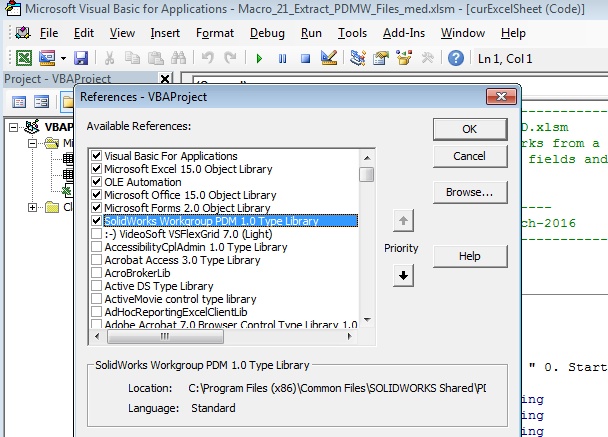Screen dimensions: 608x437
Task: Move reference priority down arrow
Action: coord(403,276)
